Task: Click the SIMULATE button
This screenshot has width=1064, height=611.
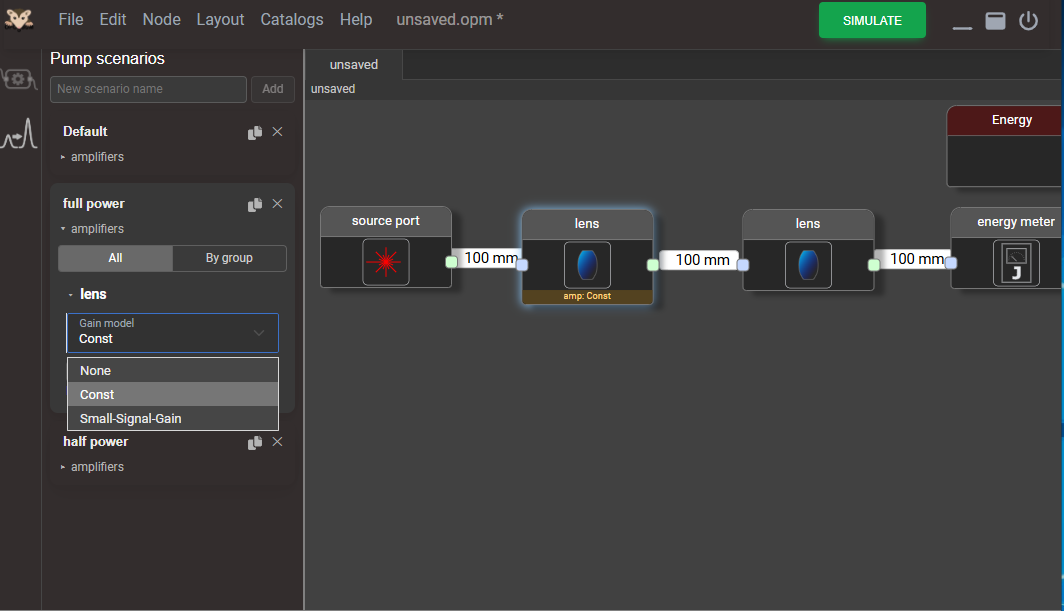Action: point(872,20)
